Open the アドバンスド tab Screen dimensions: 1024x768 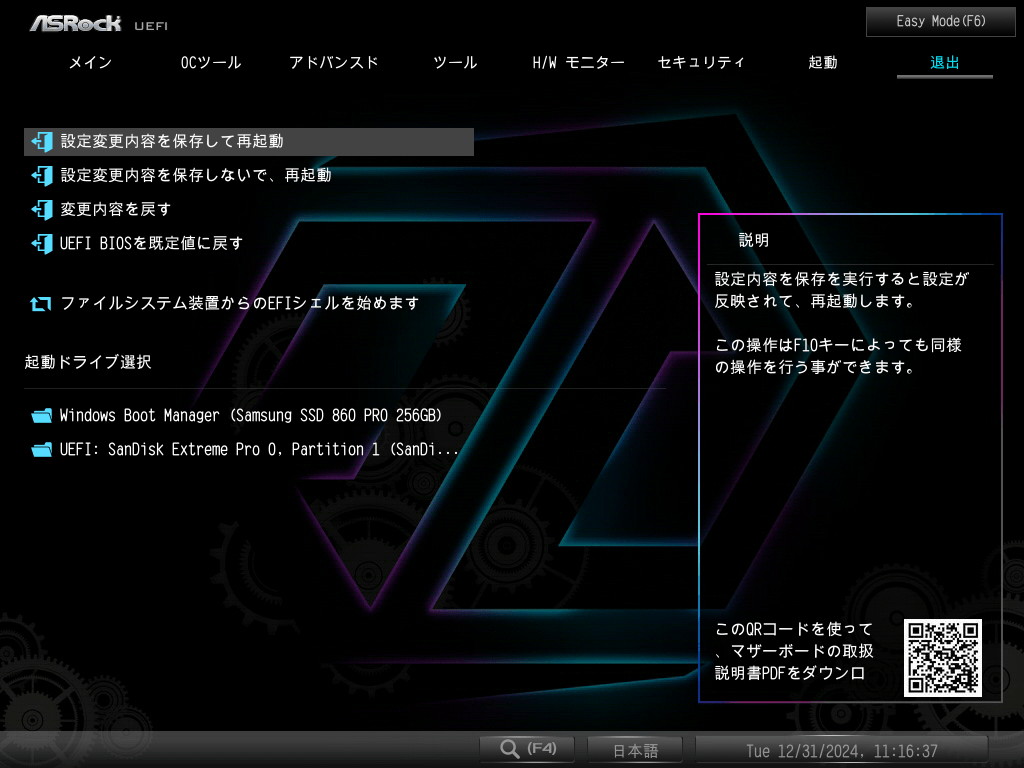(x=334, y=63)
